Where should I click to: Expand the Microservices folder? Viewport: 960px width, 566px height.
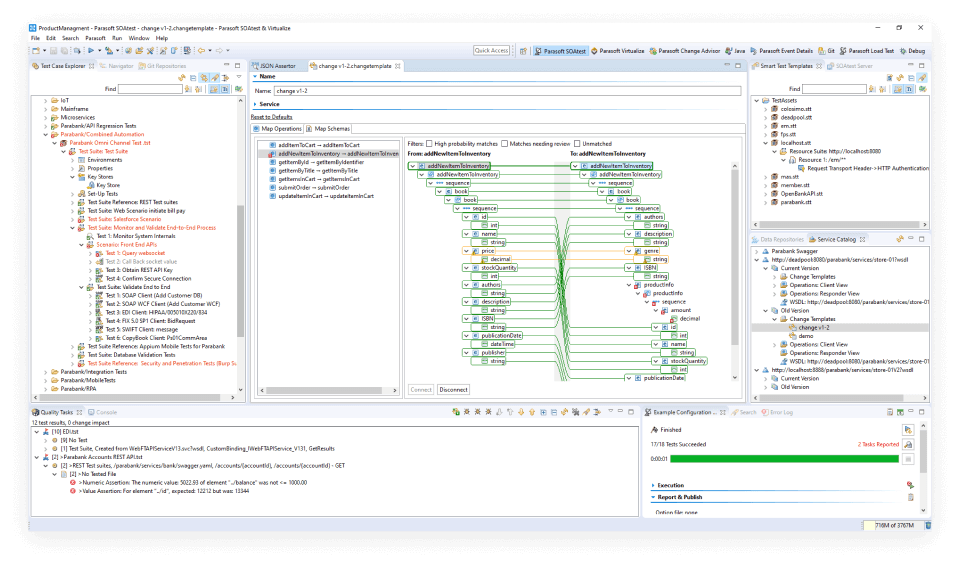click(46, 118)
